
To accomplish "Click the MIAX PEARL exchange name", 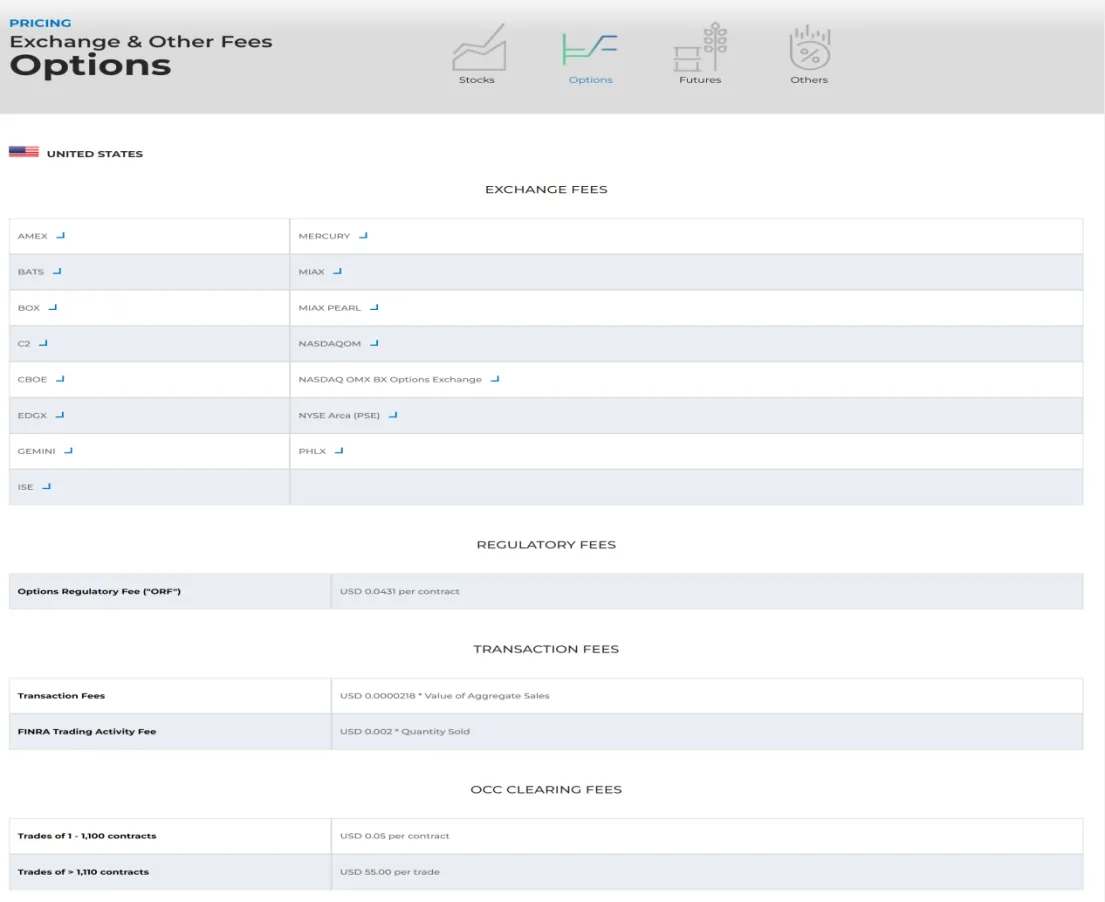I will 330,308.
